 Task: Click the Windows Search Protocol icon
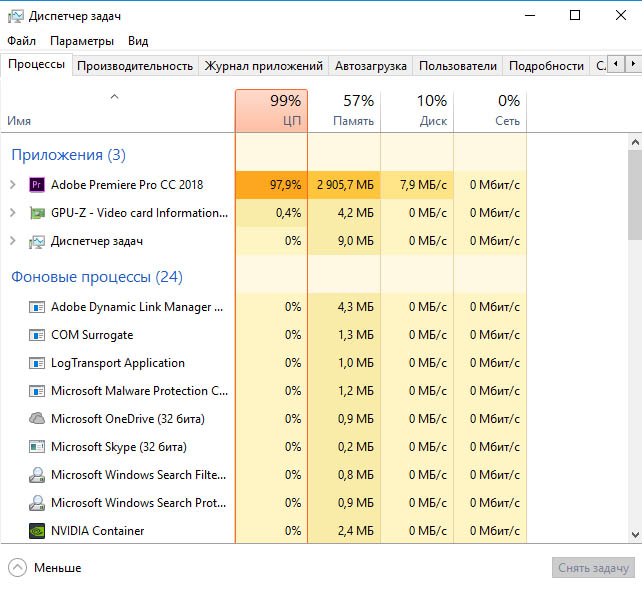[x=37, y=503]
